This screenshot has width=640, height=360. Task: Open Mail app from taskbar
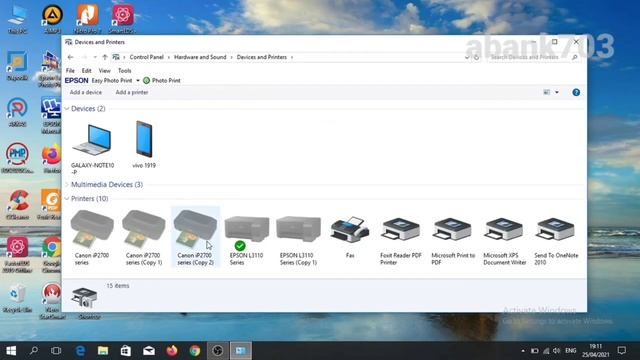point(149,351)
